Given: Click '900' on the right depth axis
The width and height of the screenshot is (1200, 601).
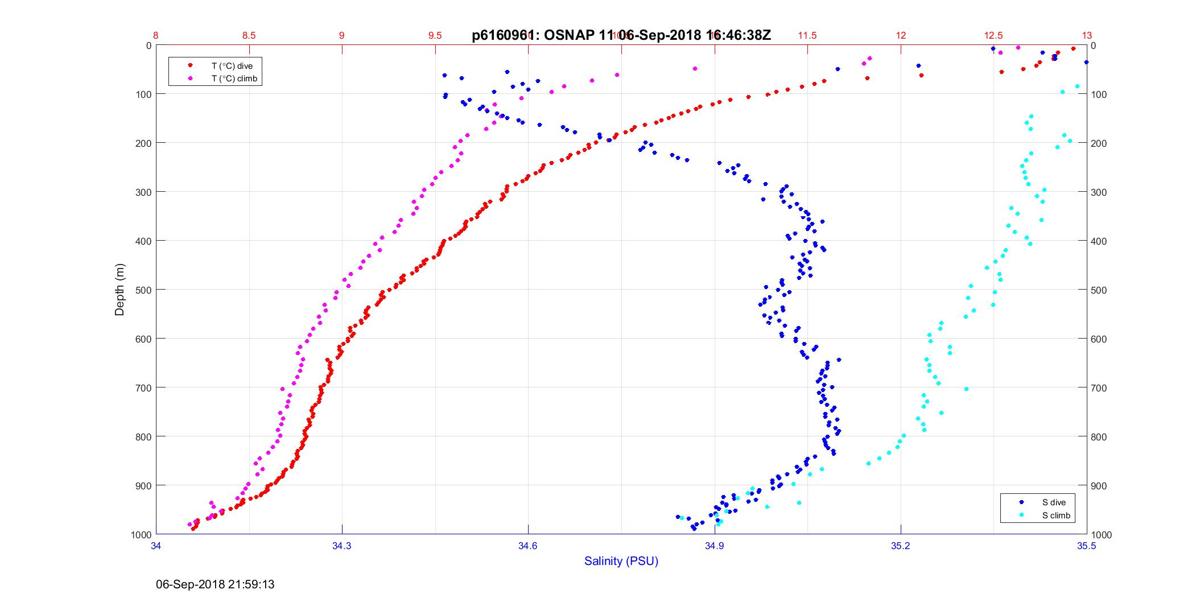Looking at the screenshot, I should click(x=1100, y=486).
